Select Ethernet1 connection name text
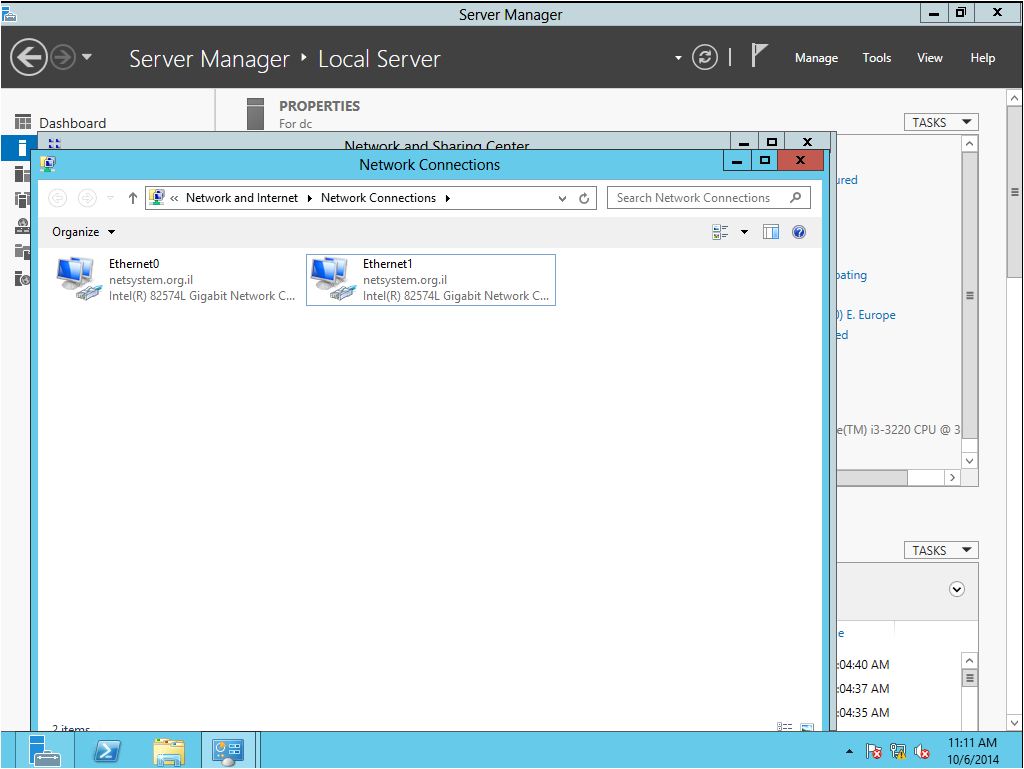 click(x=387, y=264)
